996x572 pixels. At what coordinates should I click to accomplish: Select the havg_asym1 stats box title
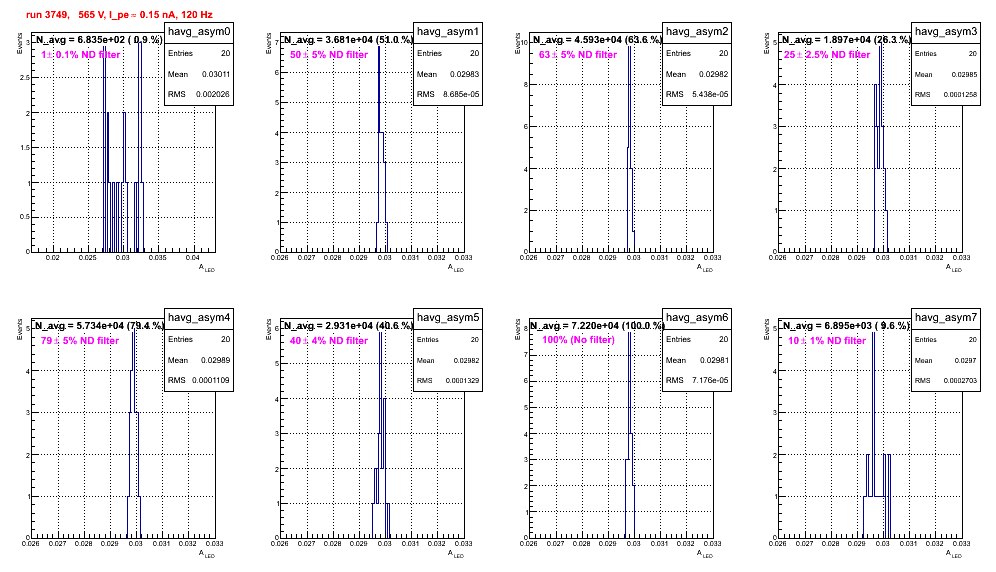click(448, 32)
